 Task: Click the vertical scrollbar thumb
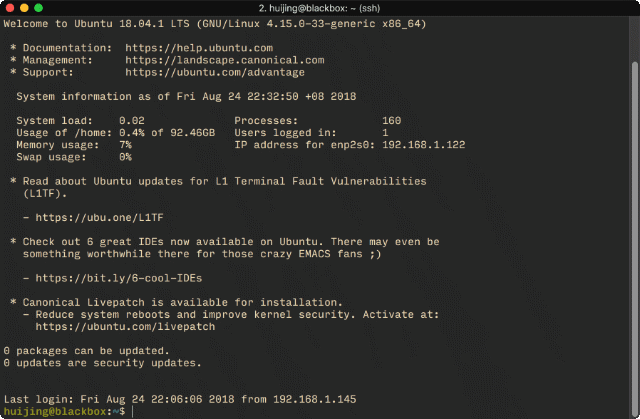coord(635,238)
